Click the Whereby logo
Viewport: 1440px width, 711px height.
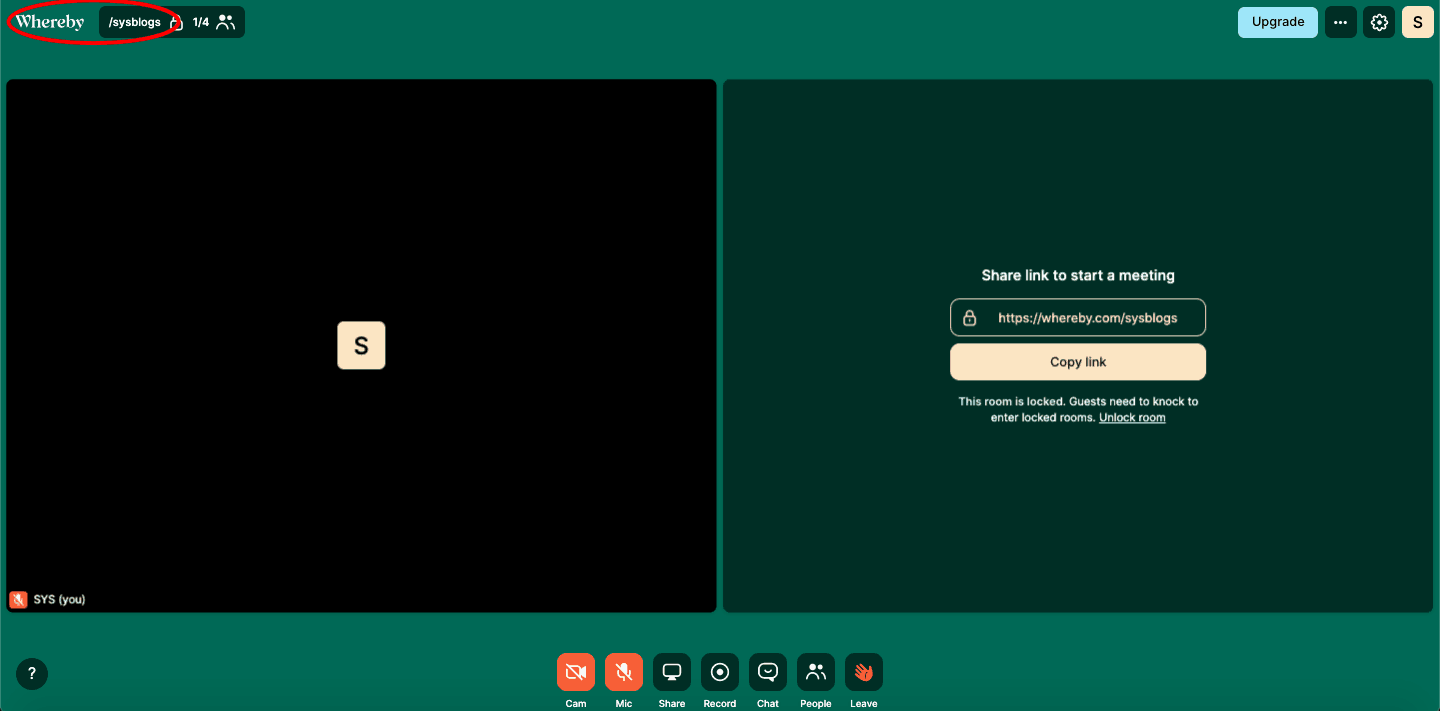(x=49, y=21)
